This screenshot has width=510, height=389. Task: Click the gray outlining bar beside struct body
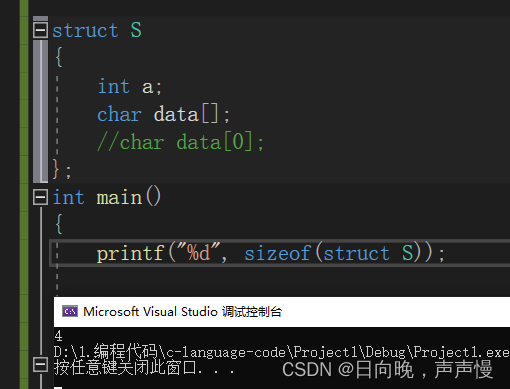(x=40, y=111)
